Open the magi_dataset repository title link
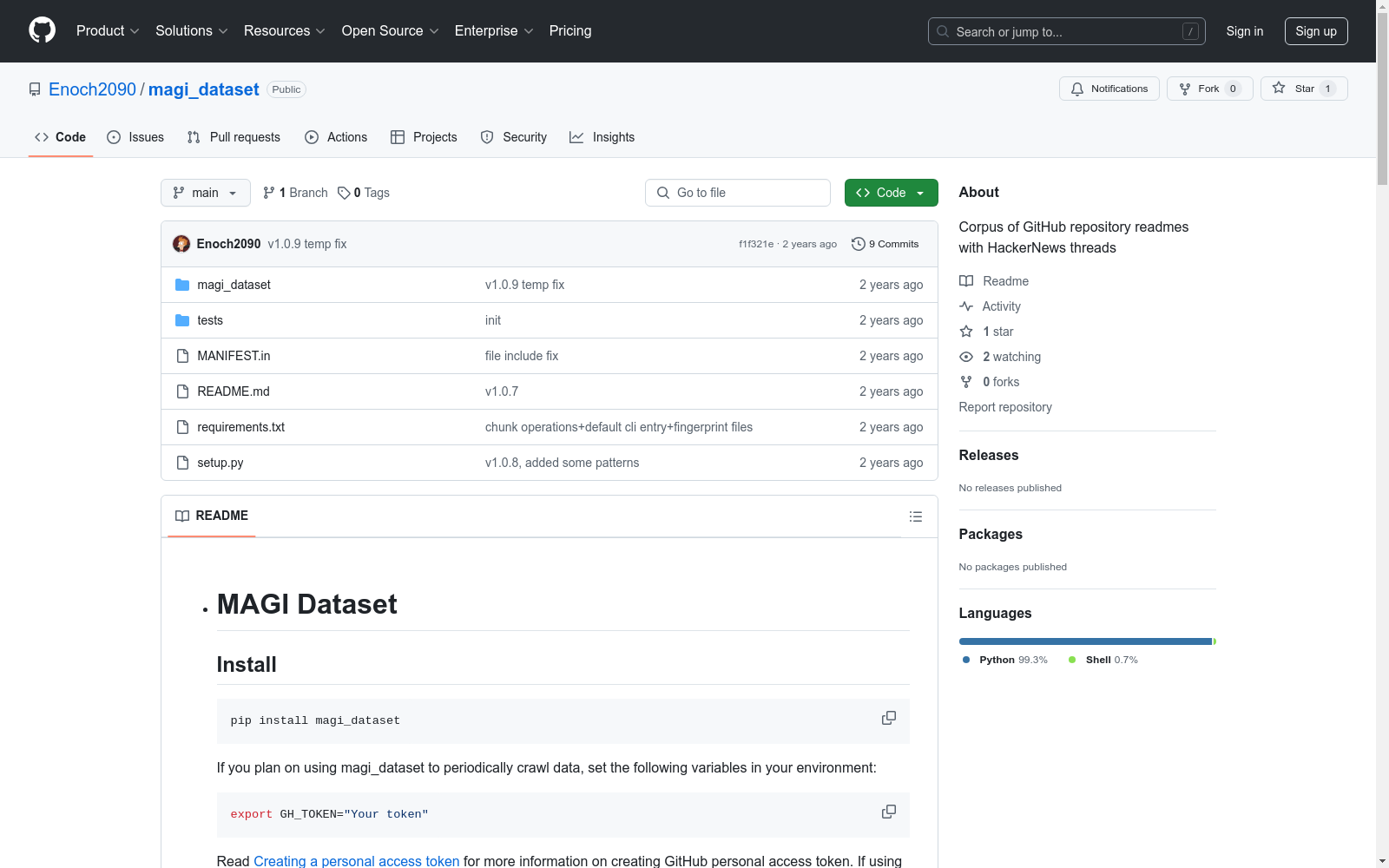Viewport: 1389px width, 868px height. click(204, 89)
